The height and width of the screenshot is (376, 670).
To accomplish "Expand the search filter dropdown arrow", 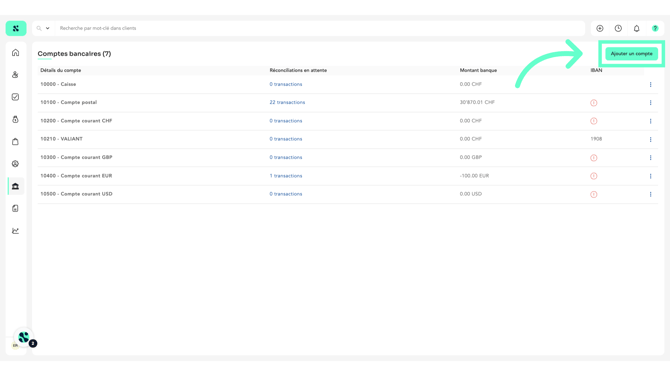I will (47, 28).
